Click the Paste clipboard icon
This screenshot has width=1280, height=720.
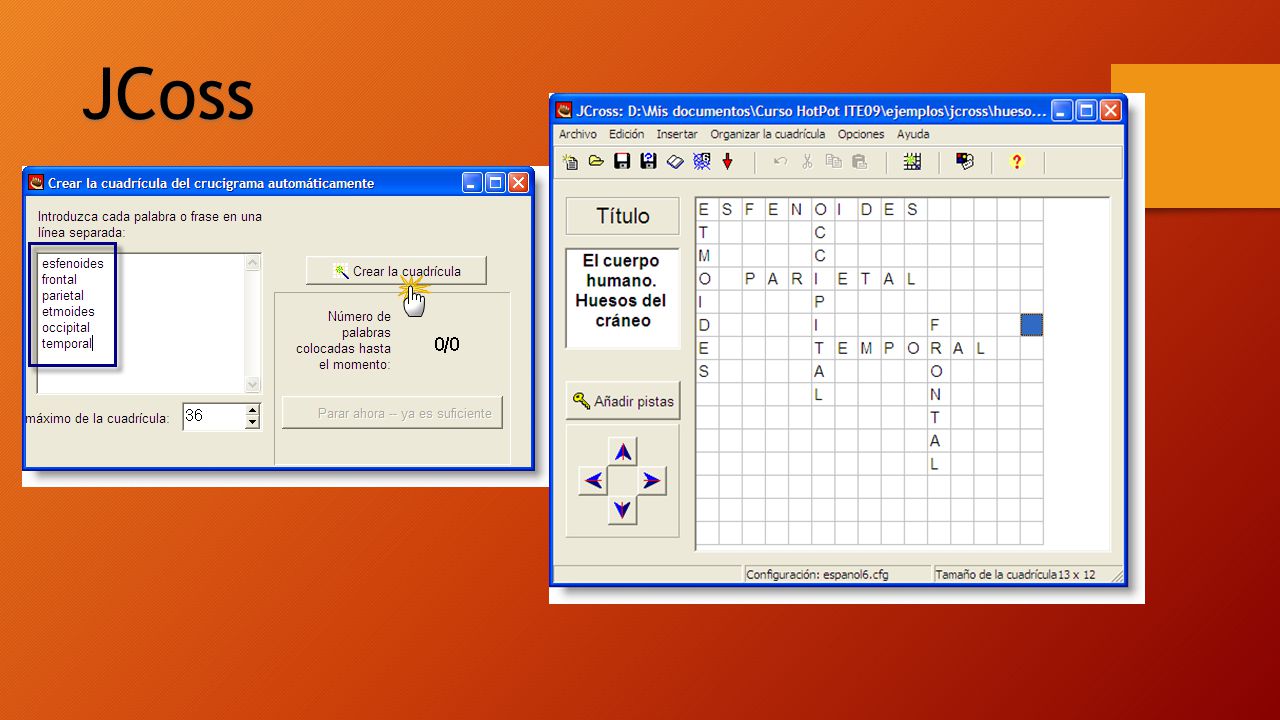point(859,161)
